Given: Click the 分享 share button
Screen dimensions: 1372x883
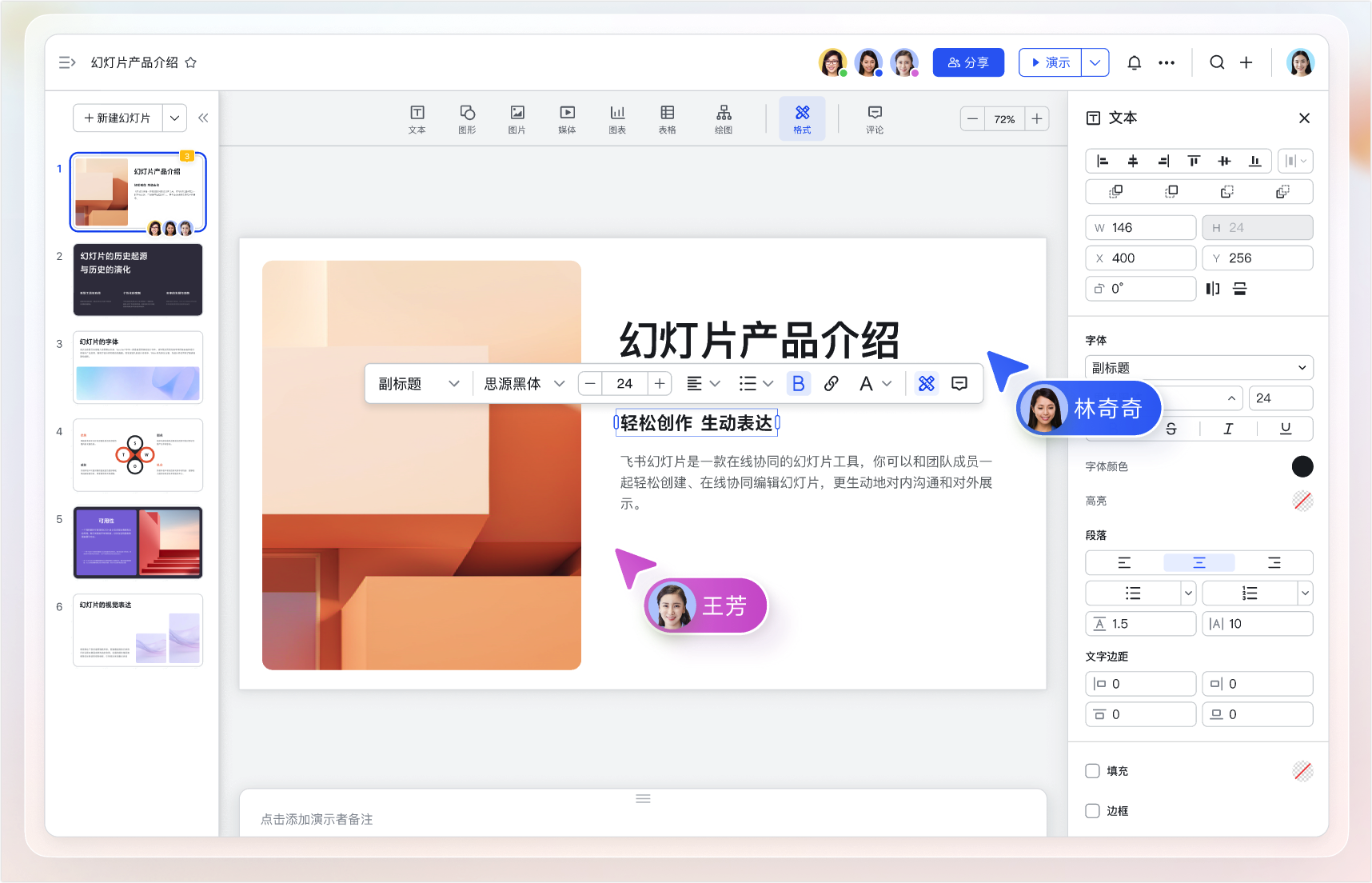Looking at the screenshot, I should [968, 62].
